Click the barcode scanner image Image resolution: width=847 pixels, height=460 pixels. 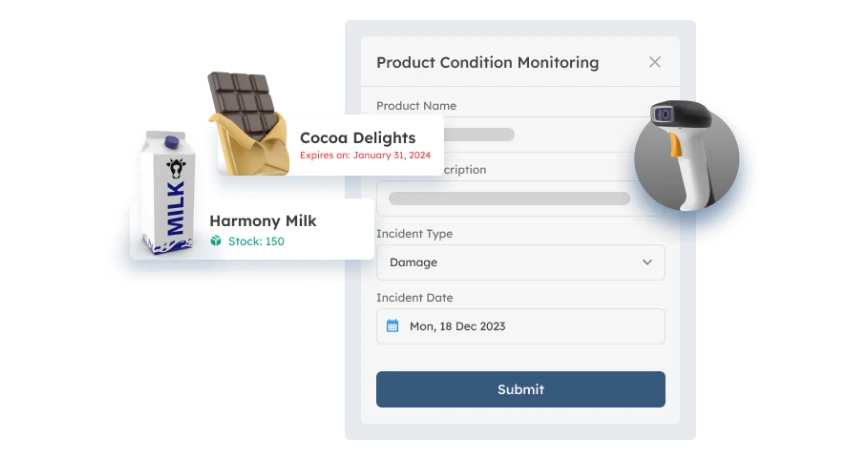click(x=686, y=155)
